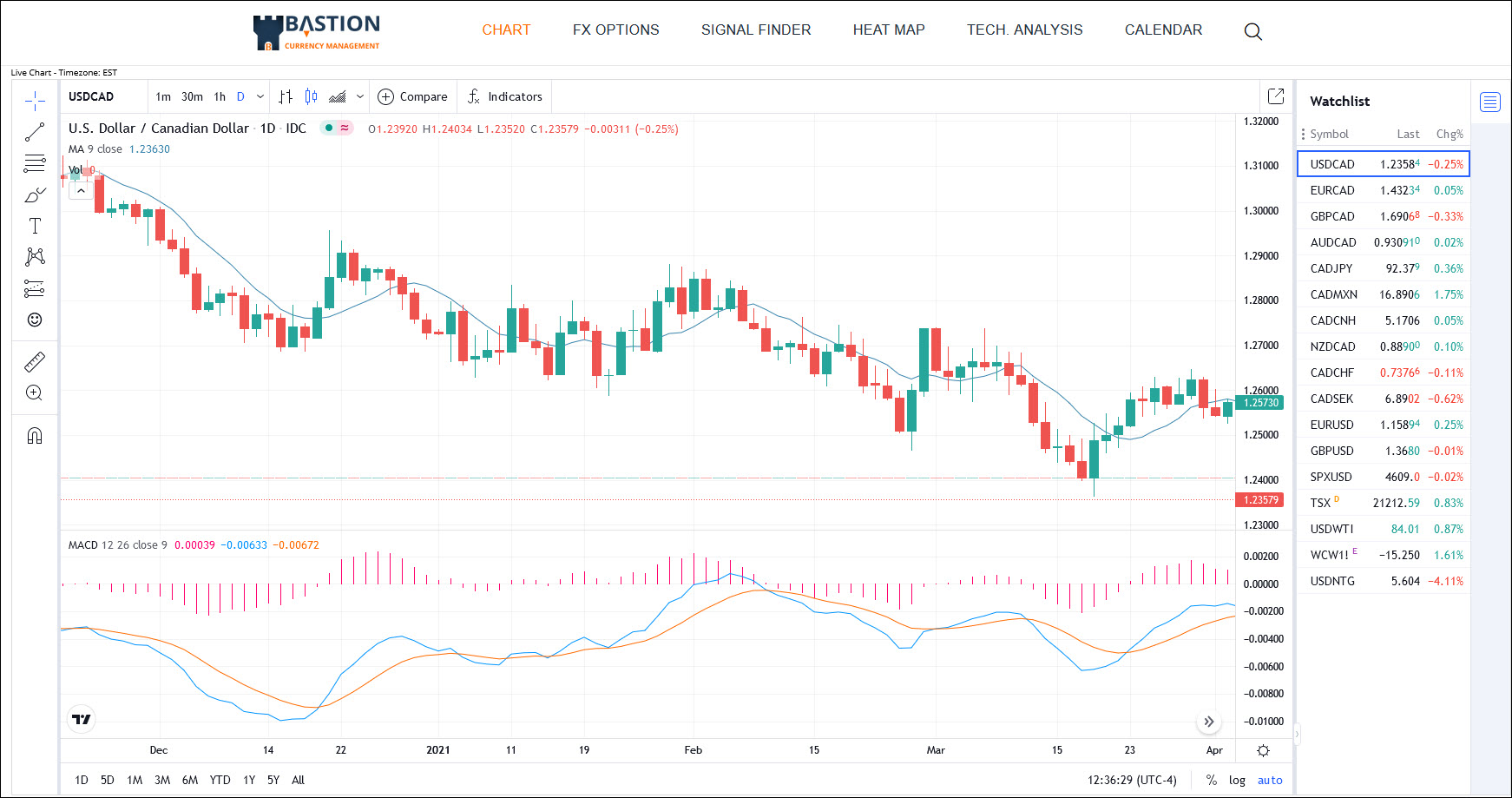Open the HEAT MAP menu item
The height and width of the screenshot is (798, 1512).
889,30
